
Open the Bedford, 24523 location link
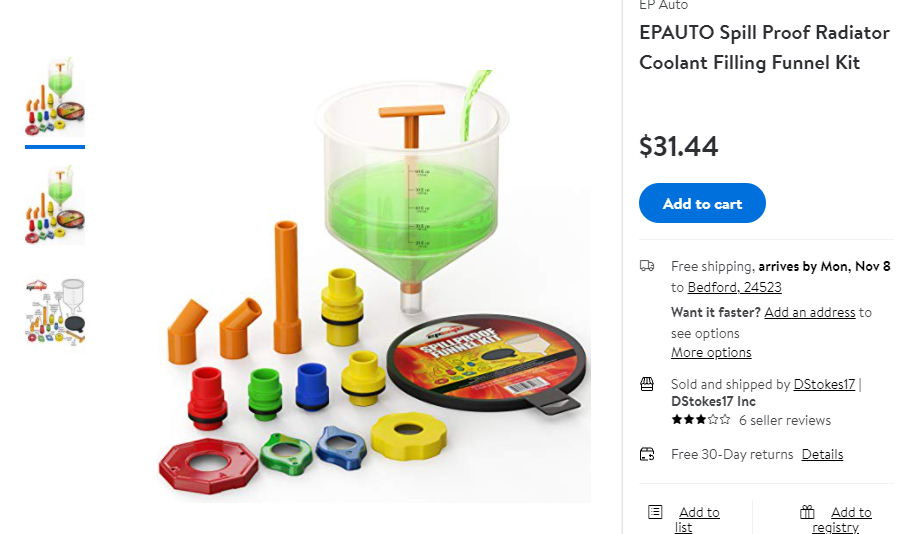click(735, 288)
